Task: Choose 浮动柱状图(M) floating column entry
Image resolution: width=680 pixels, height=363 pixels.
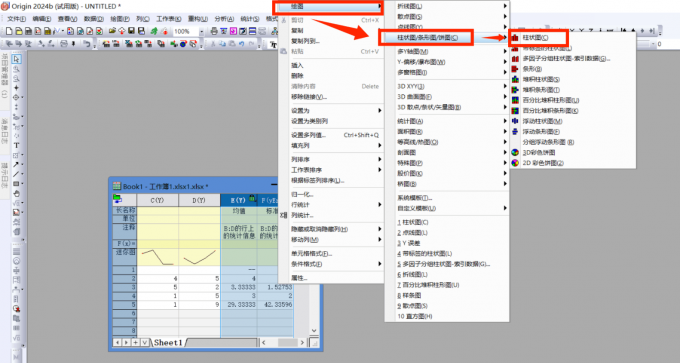Action: pos(543,121)
